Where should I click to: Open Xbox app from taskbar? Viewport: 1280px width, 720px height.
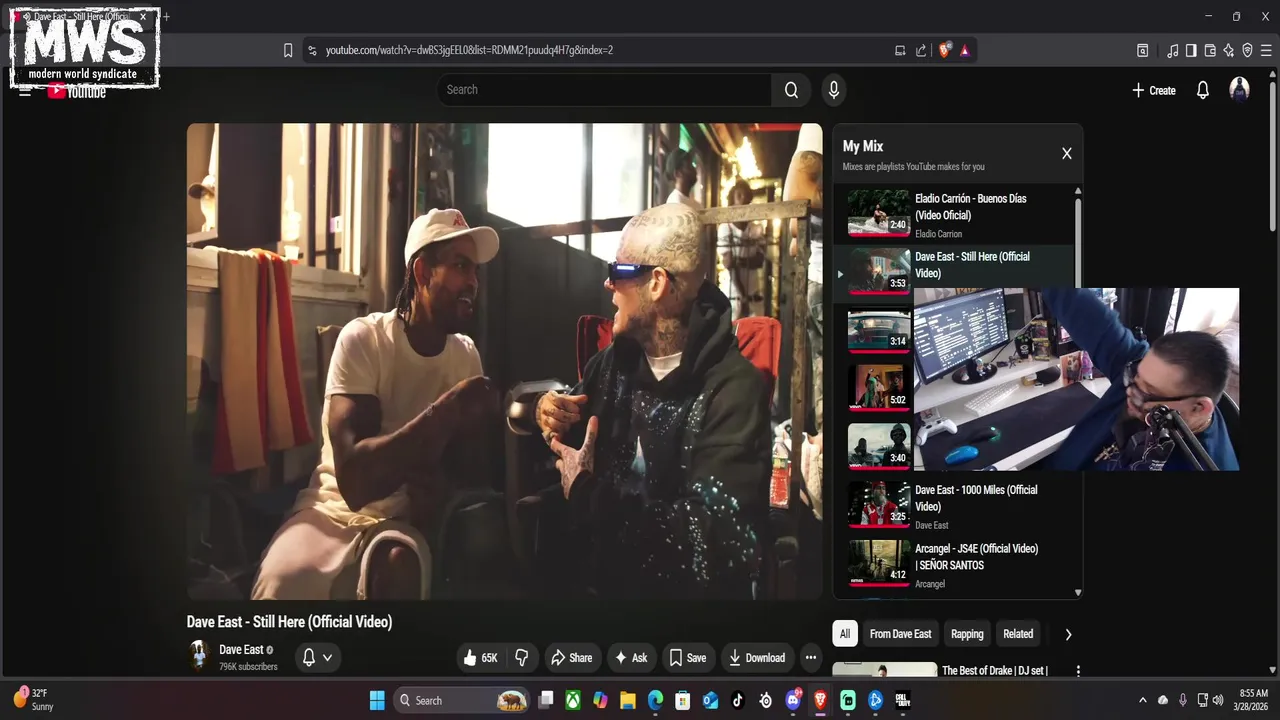tap(573, 700)
